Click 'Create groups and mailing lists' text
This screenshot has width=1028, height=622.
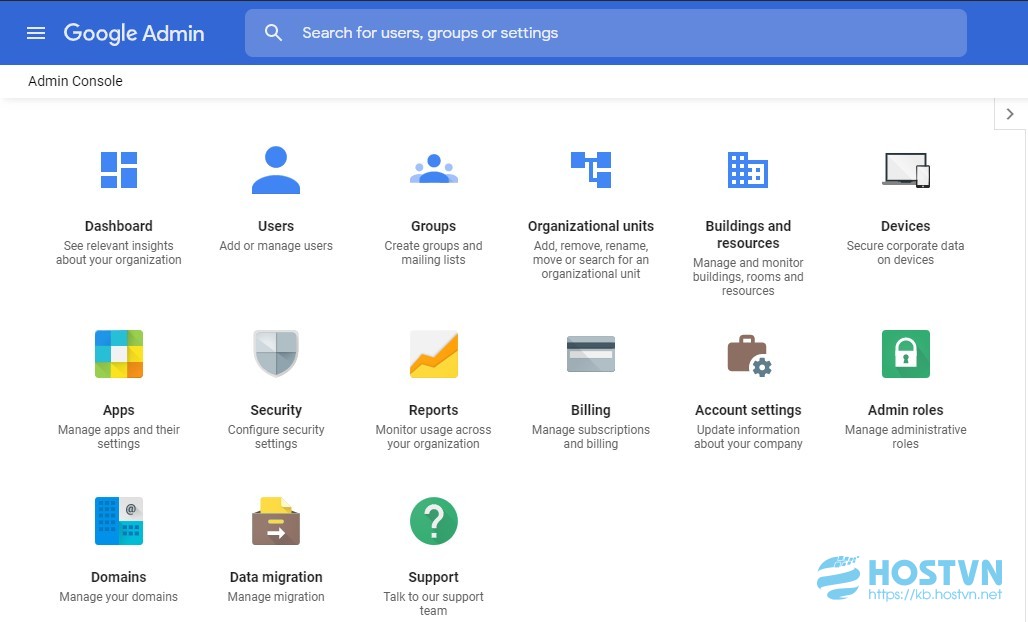433,253
